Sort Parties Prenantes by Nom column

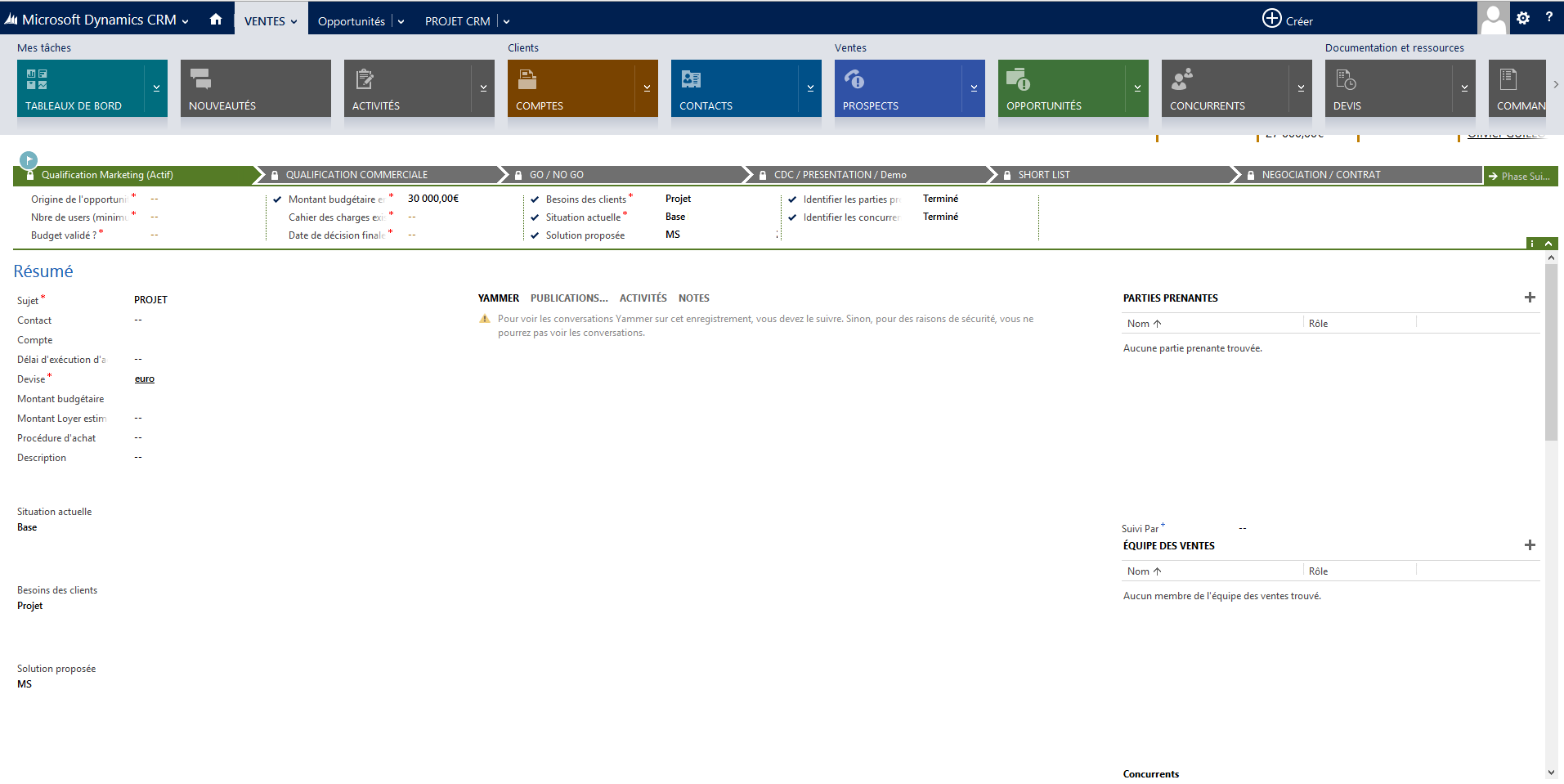pyautogui.click(x=1144, y=324)
